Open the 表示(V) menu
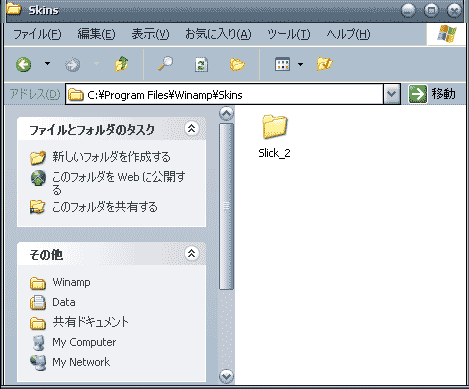 coord(150,34)
